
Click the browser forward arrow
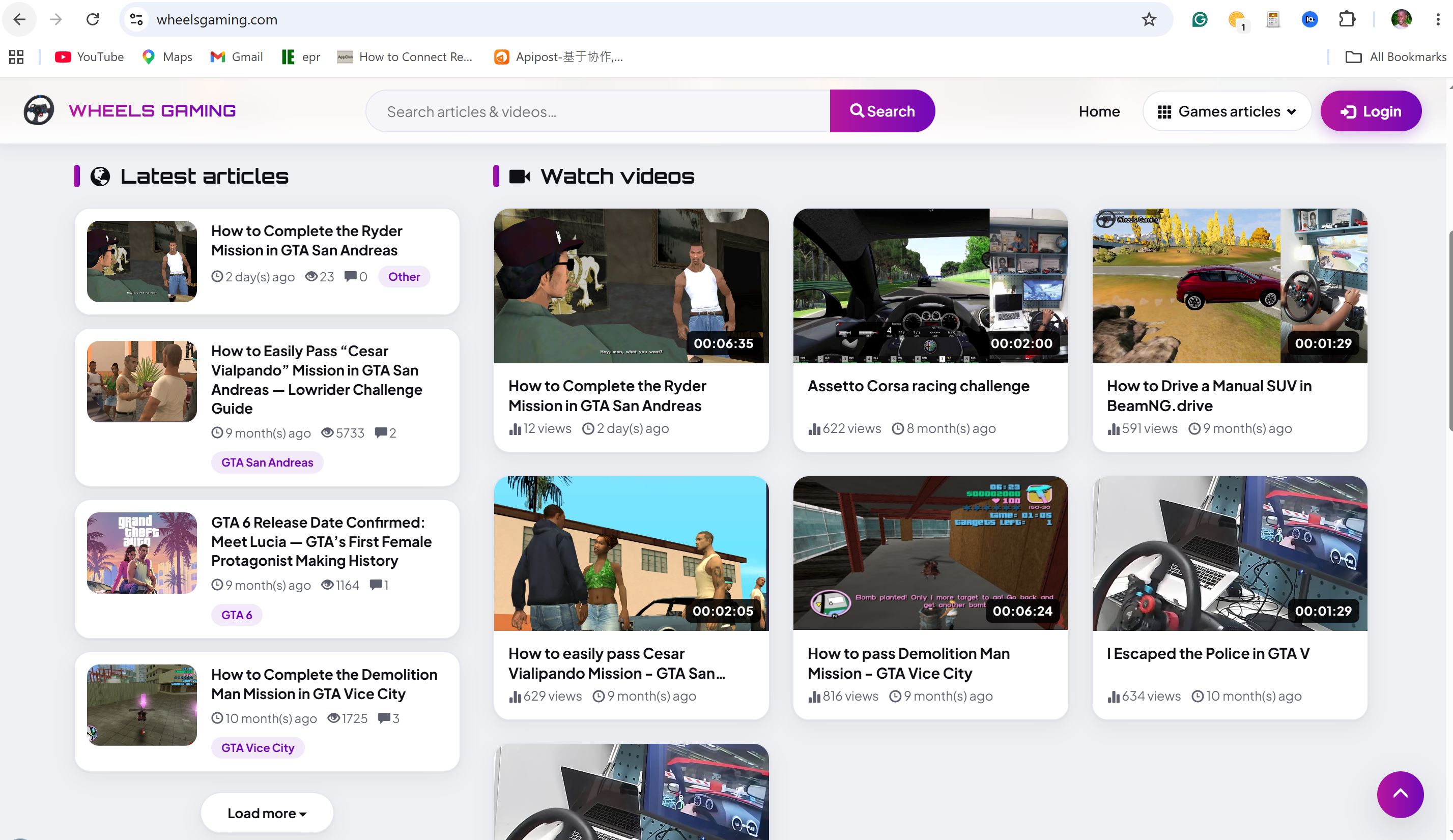56,20
